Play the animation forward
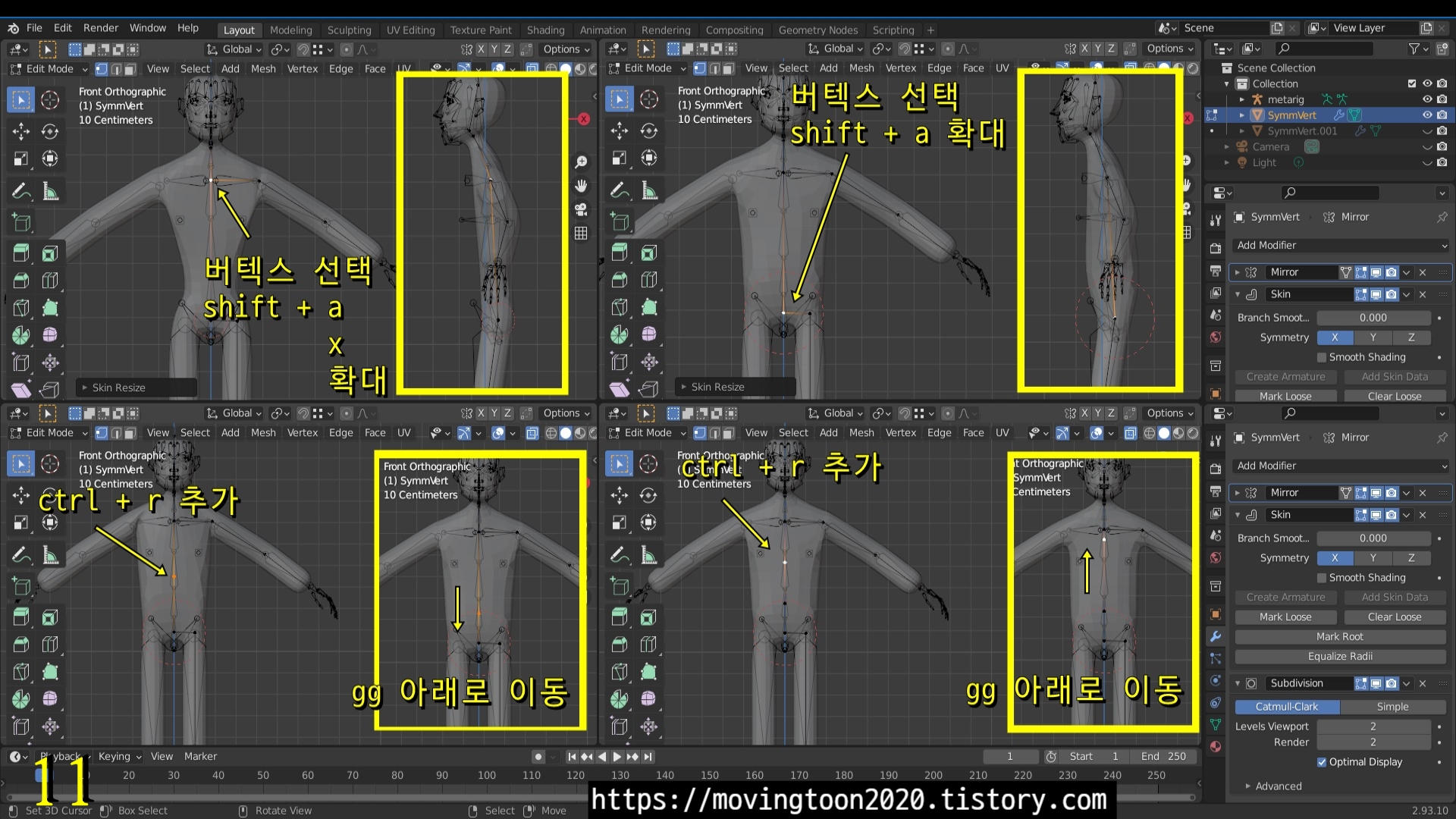 point(617,757)
